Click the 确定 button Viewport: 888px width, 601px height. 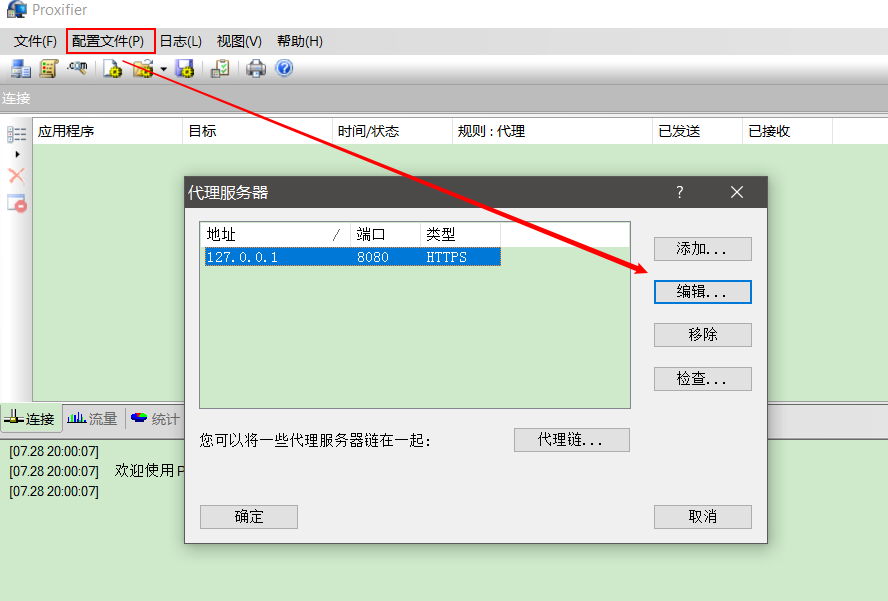249,517
